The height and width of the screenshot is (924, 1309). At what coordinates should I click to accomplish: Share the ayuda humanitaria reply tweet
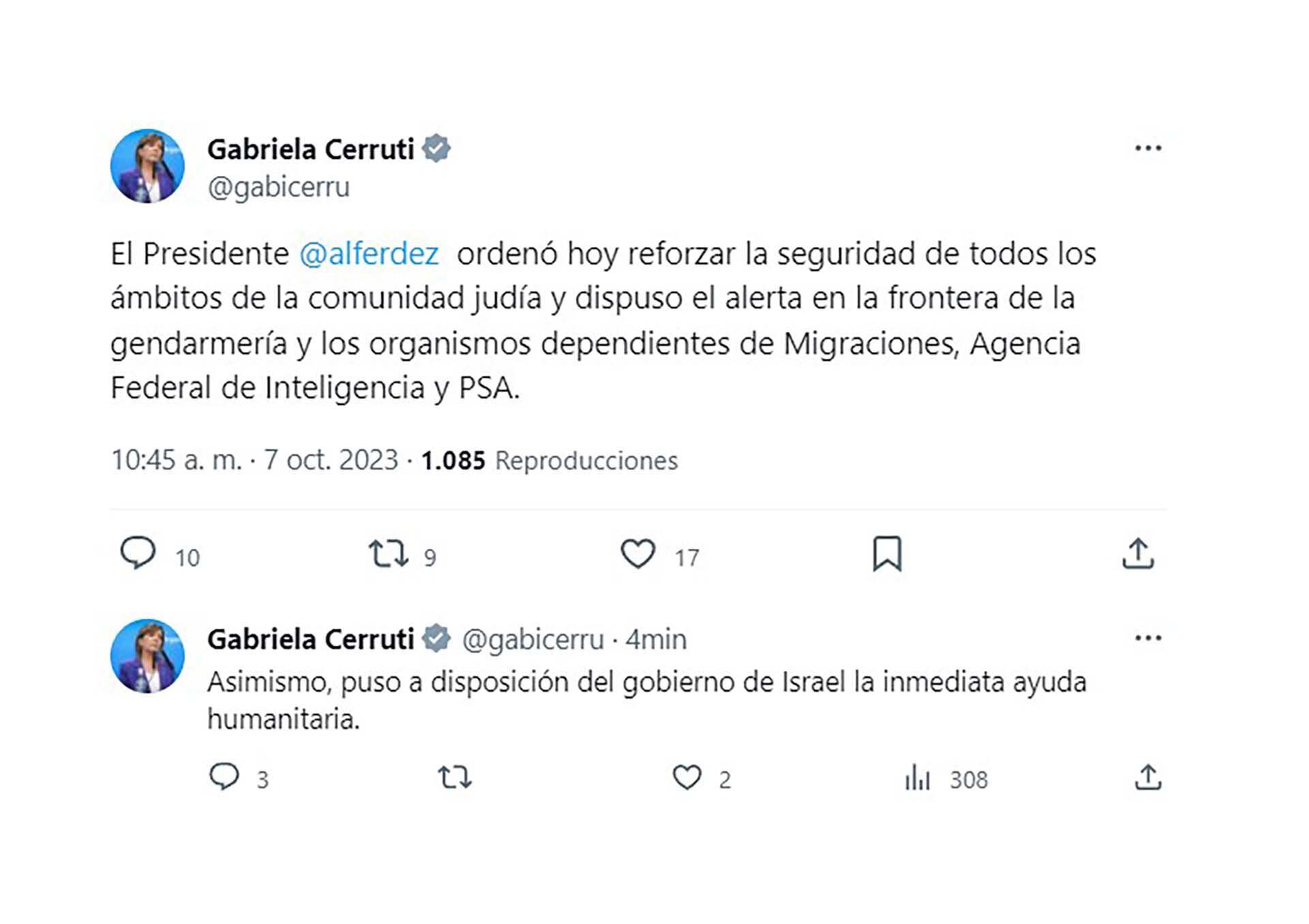click(1148, 777)
